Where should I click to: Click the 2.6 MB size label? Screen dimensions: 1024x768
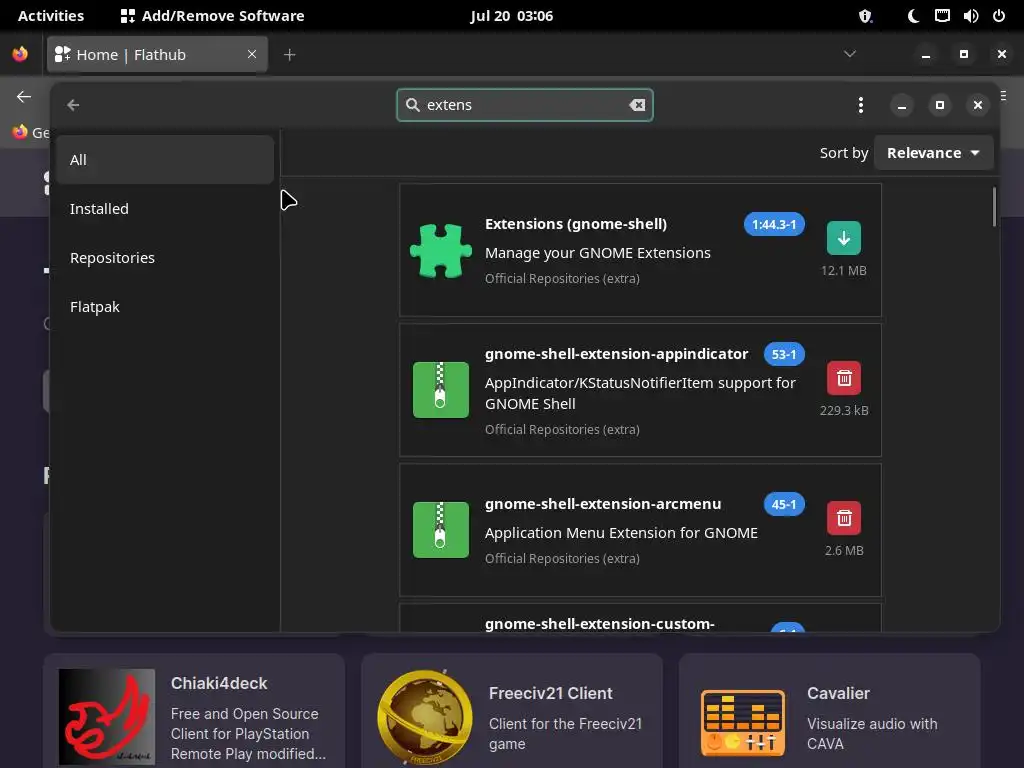click(x=844, y=551)
